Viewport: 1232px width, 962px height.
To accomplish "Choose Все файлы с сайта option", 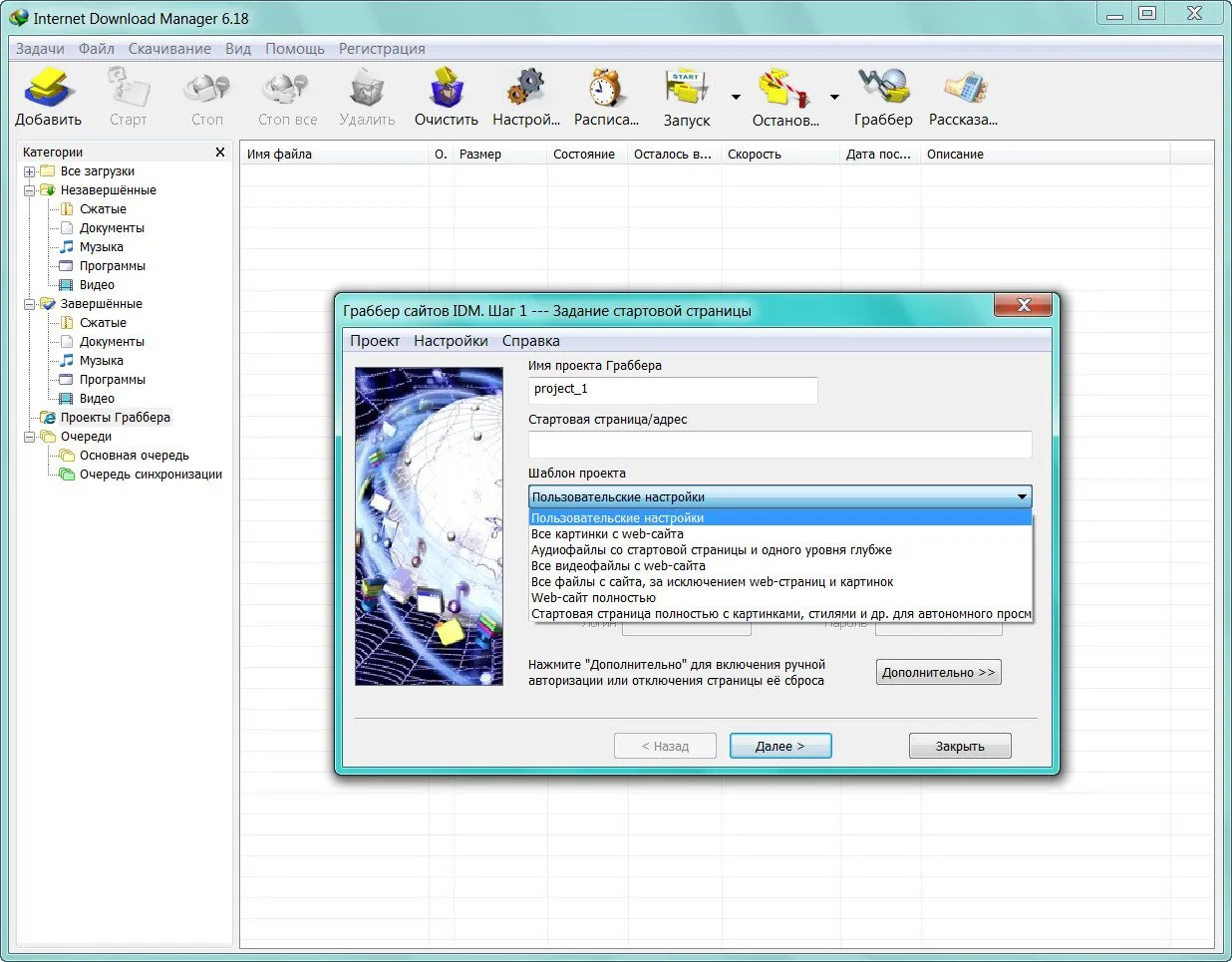I will pyautogui.click(x=780, y=582).
